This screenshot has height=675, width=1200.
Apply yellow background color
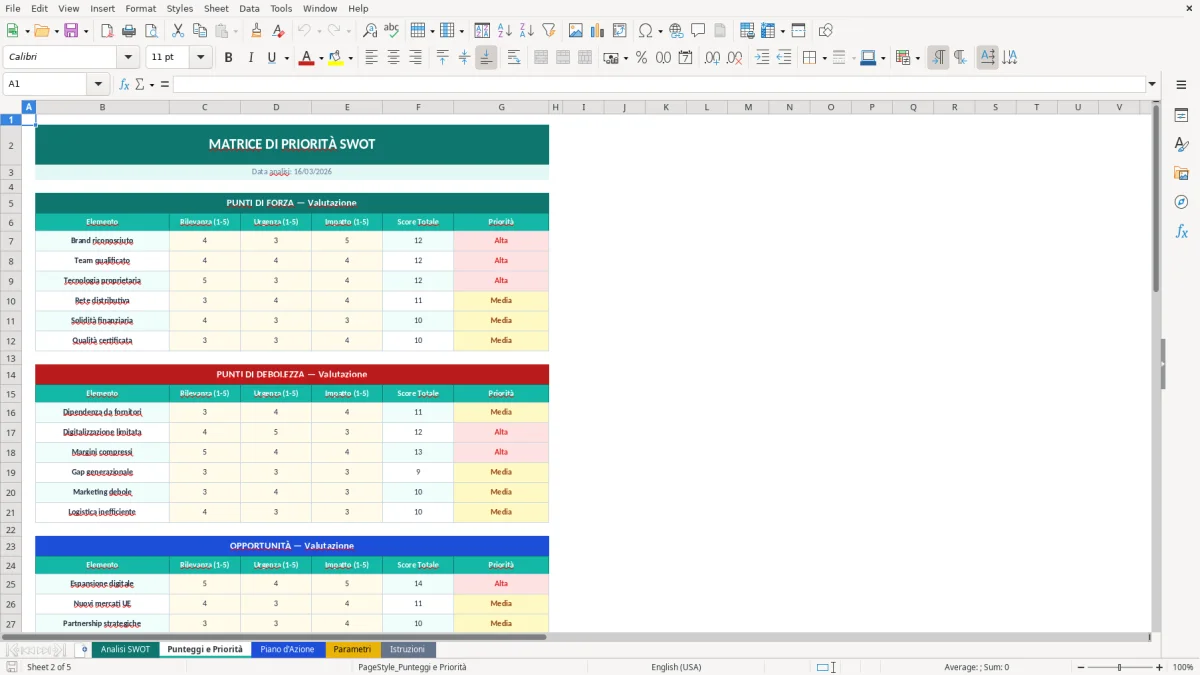click(336, 58)
